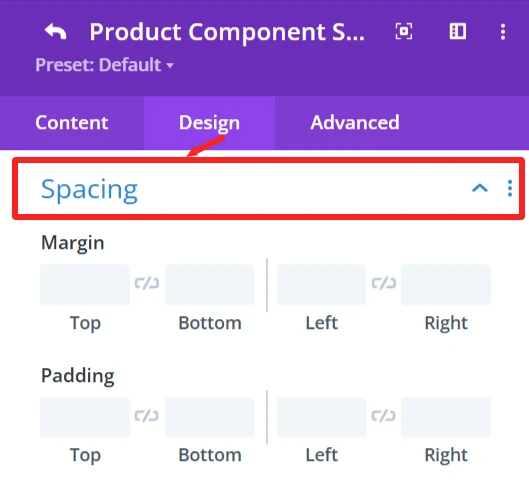The height and width of the screenshot is (498, 529).
Task: Toggle link between Margin Left and Right
Action: pos(384,283)
